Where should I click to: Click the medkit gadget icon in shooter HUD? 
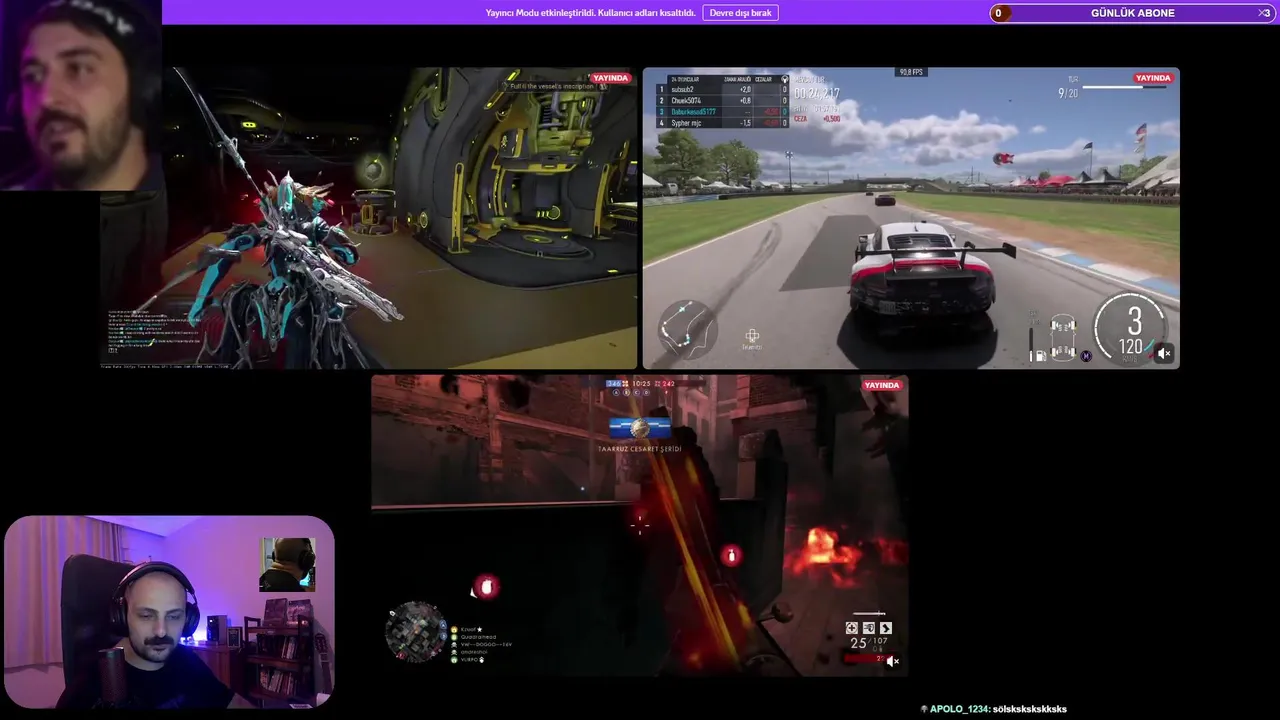point(851,628)
